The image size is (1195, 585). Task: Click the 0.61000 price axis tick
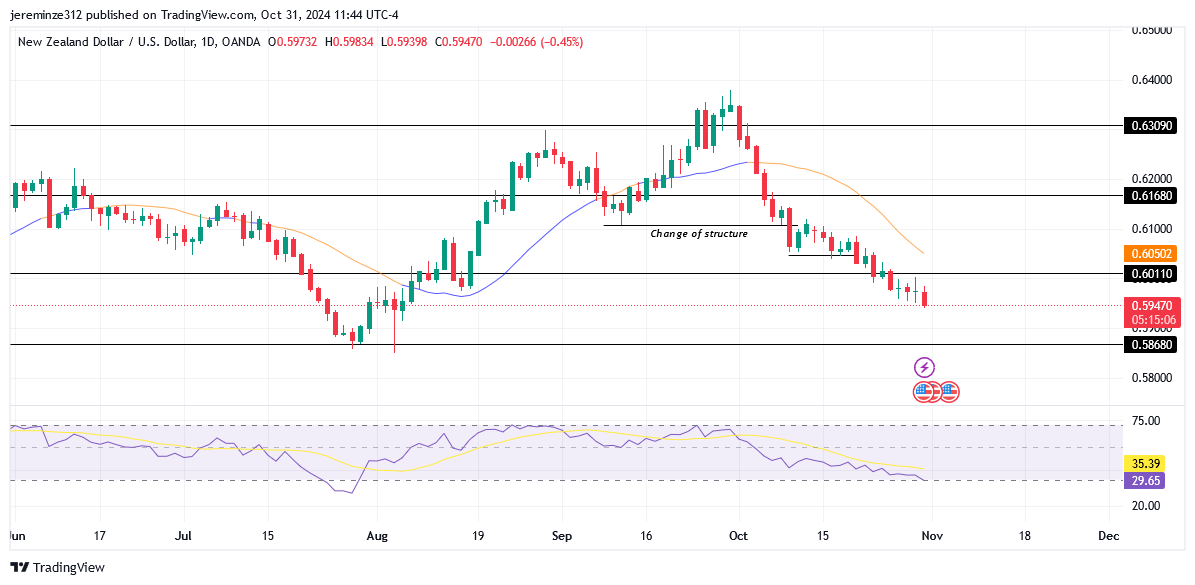(x=1152, y=229)
